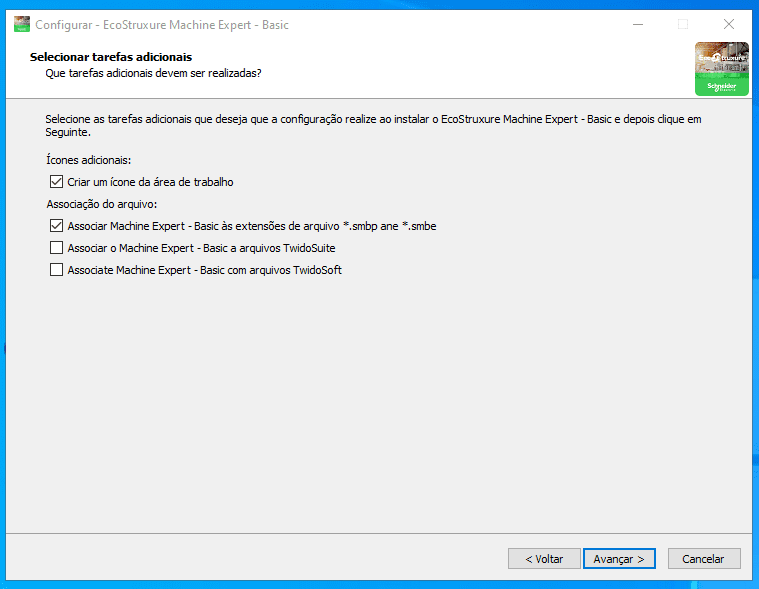Click the installer icon in title bar

22,24
